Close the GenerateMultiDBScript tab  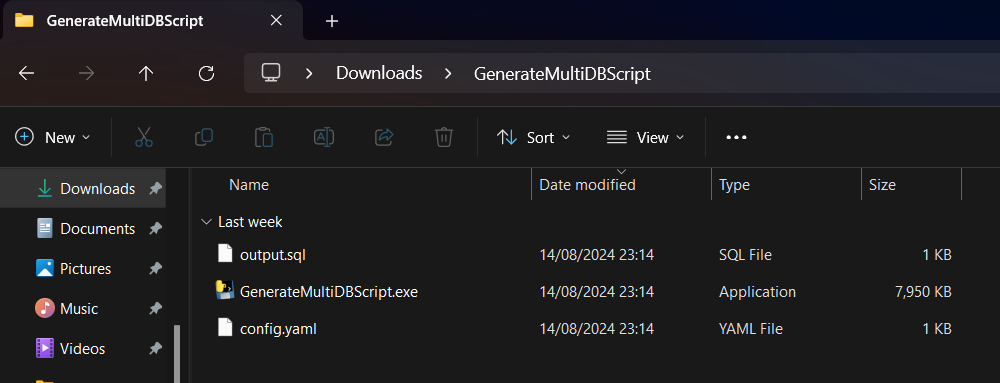(276, 20)
